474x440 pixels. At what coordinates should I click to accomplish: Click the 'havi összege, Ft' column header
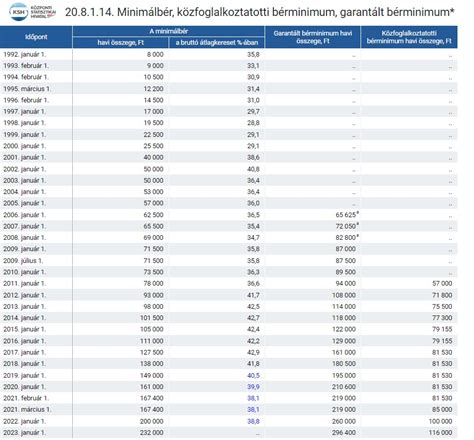point(120,43)
